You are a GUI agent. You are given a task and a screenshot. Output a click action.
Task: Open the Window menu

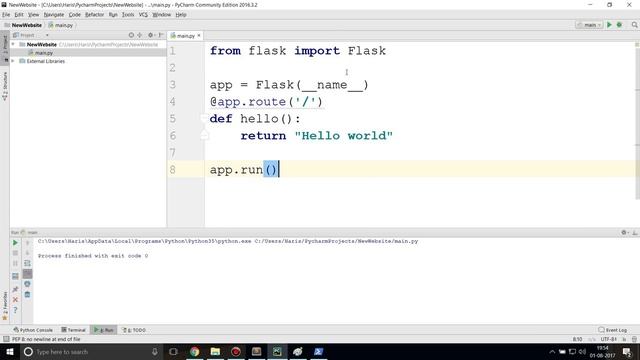(x=162, y=15)
